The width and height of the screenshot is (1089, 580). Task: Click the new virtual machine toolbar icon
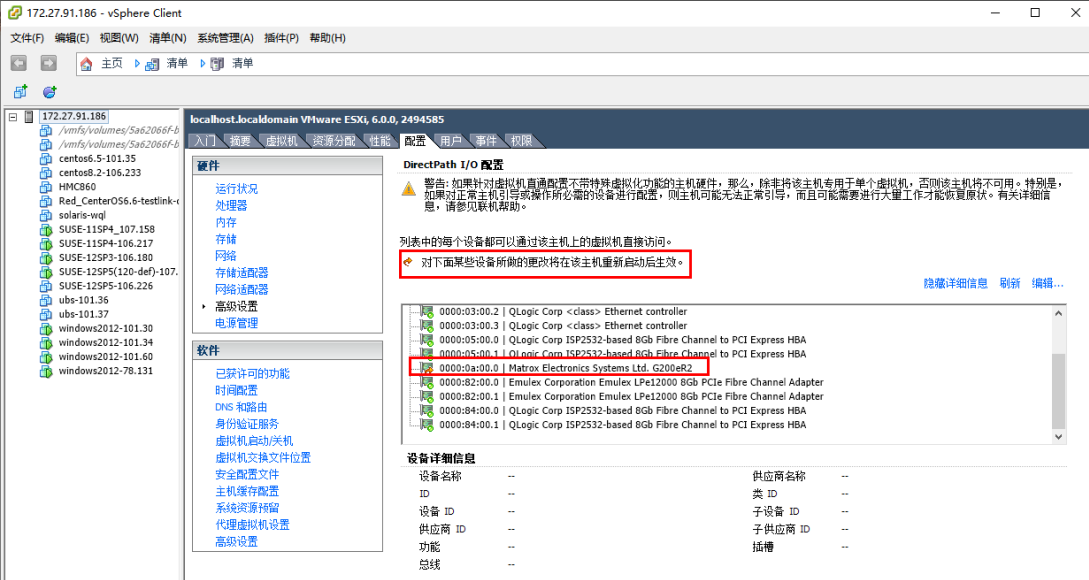pos(20,92)
